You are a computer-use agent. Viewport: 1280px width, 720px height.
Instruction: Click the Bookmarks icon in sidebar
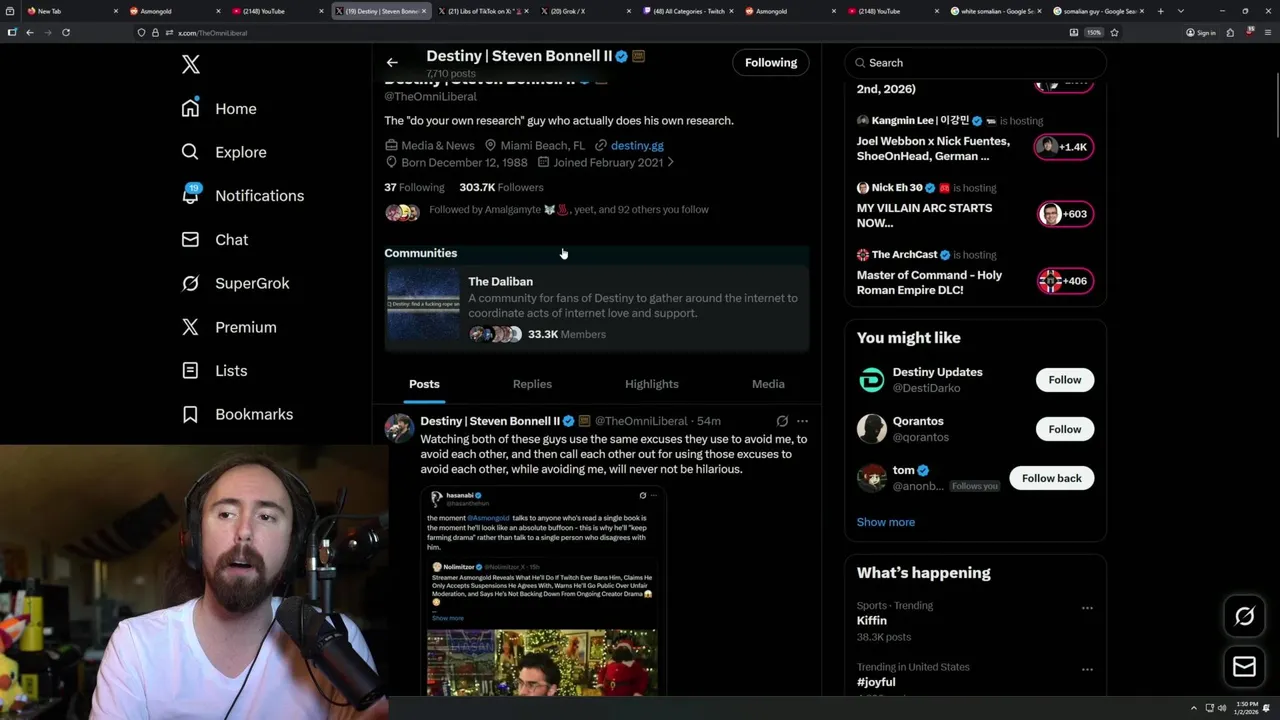[190, 414]
